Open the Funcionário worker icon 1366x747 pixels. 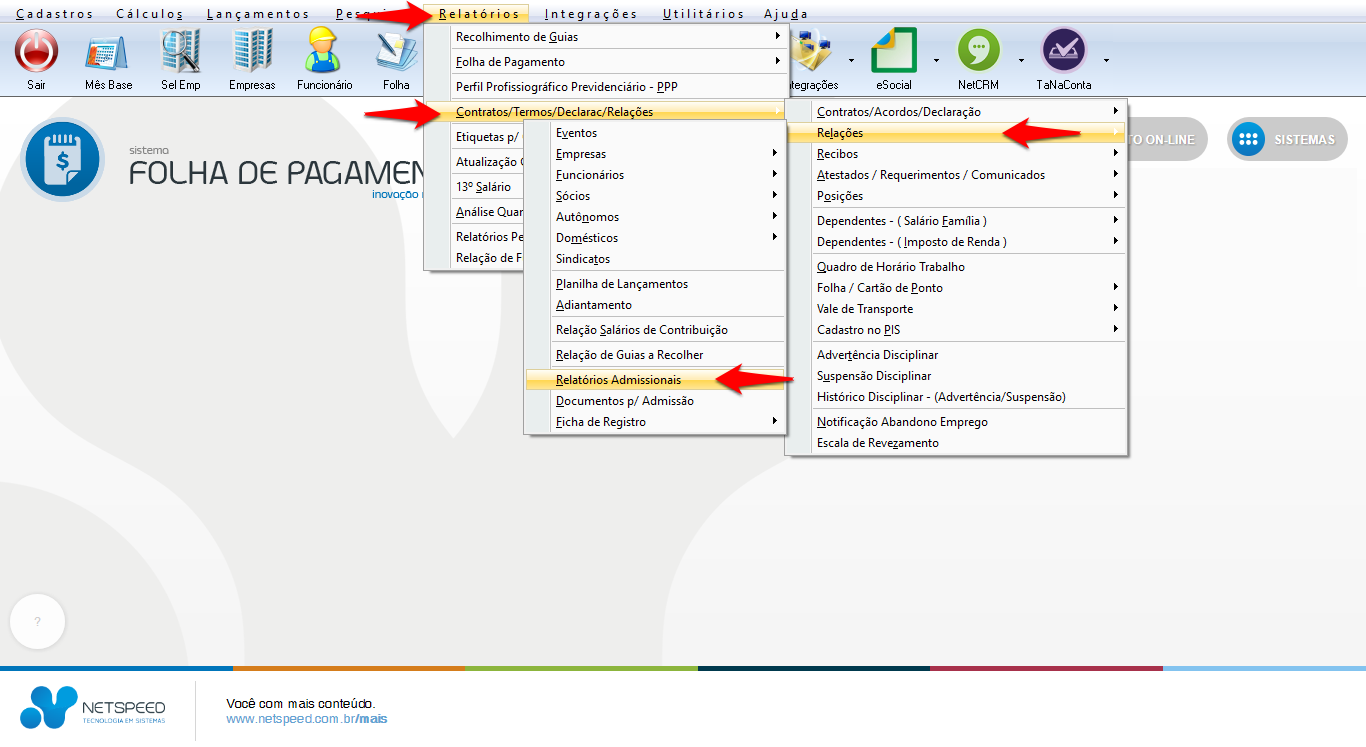click(x=324, y=52)
